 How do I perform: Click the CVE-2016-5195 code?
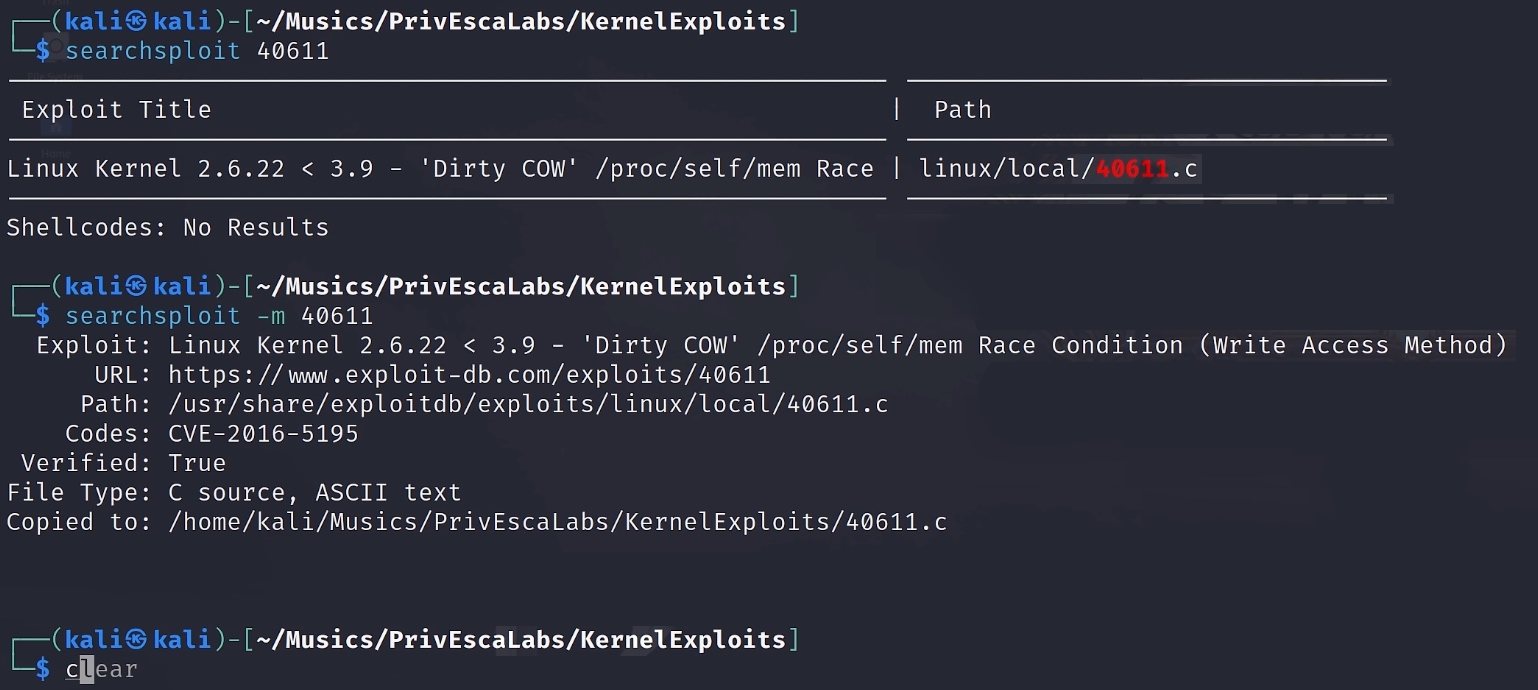point(263,434)
